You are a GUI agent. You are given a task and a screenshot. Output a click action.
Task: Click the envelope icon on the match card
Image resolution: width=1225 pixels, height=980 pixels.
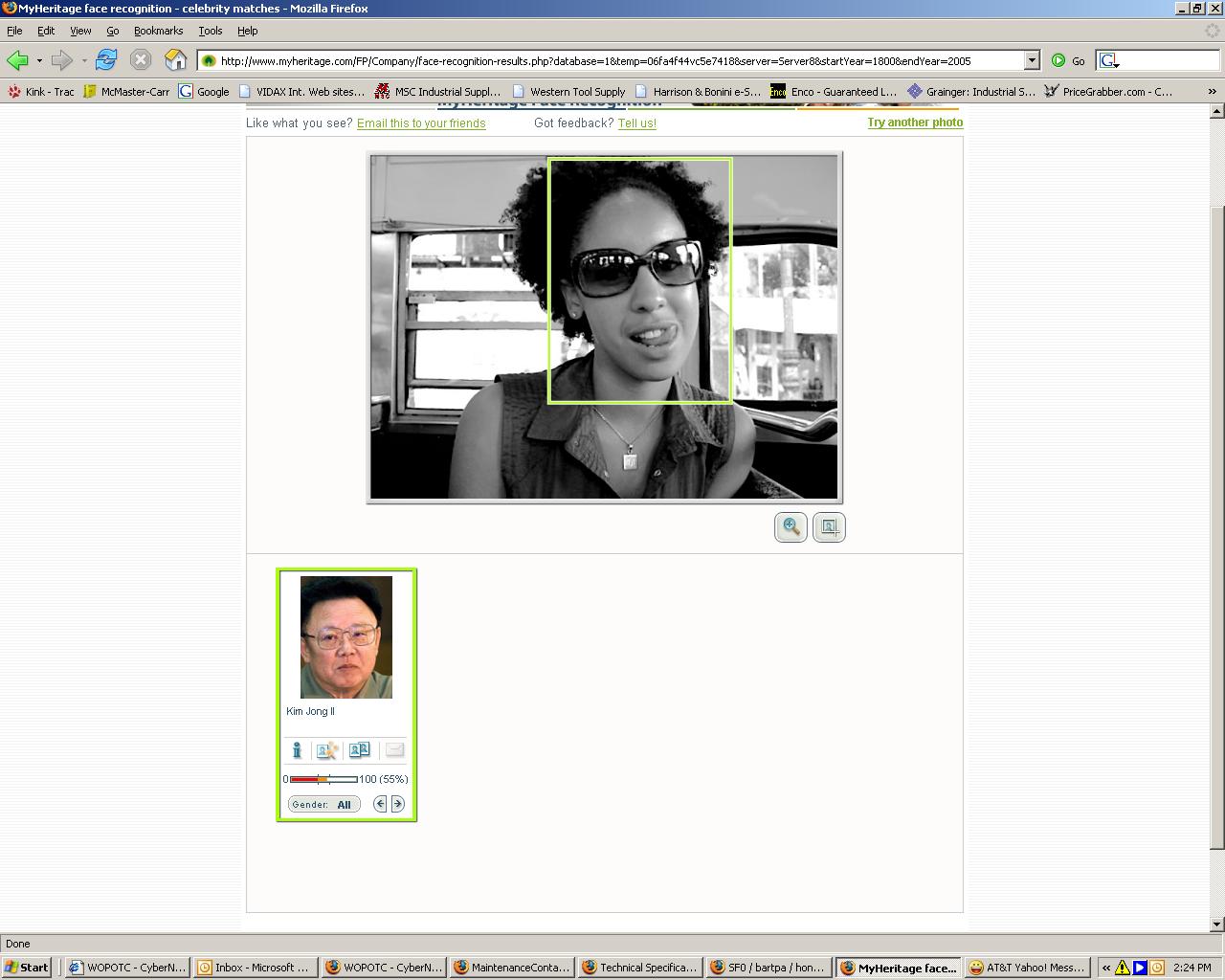click(394, 750)
